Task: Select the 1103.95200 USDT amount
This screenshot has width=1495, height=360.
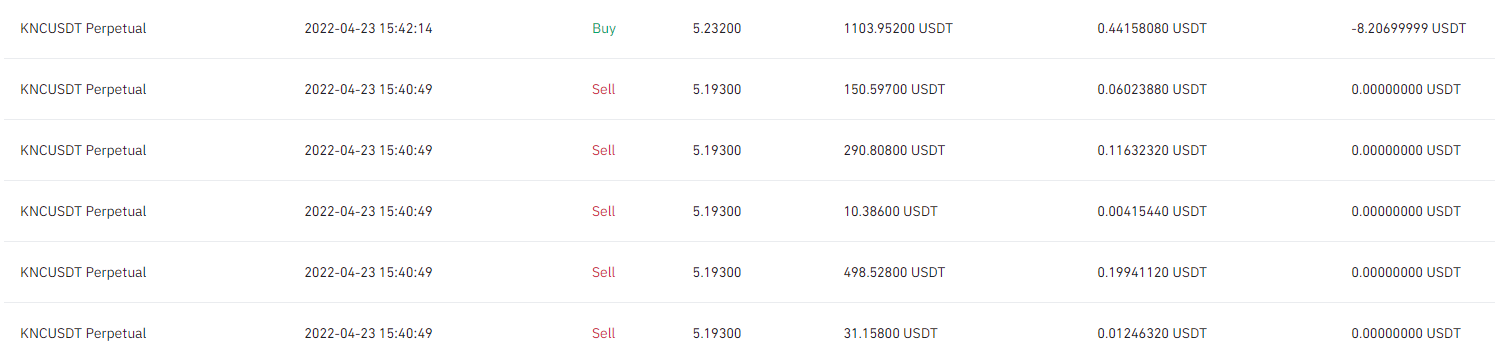Action: pos(898,28)
